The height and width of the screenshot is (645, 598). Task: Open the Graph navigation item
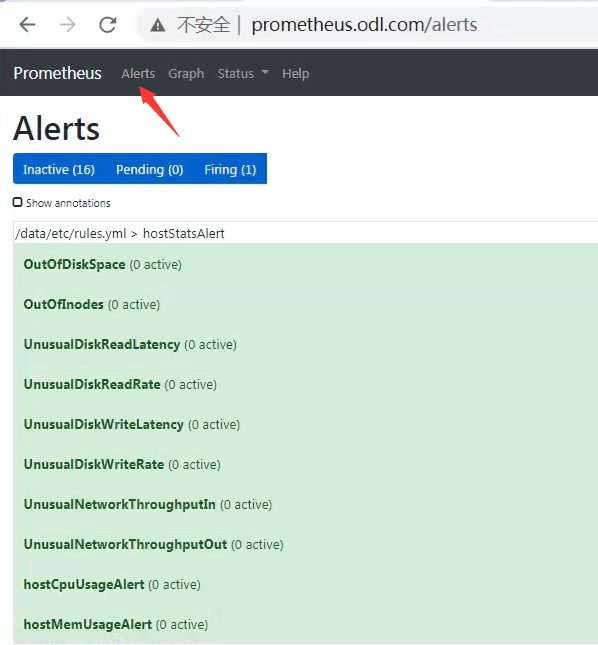[x=186, y=74]
